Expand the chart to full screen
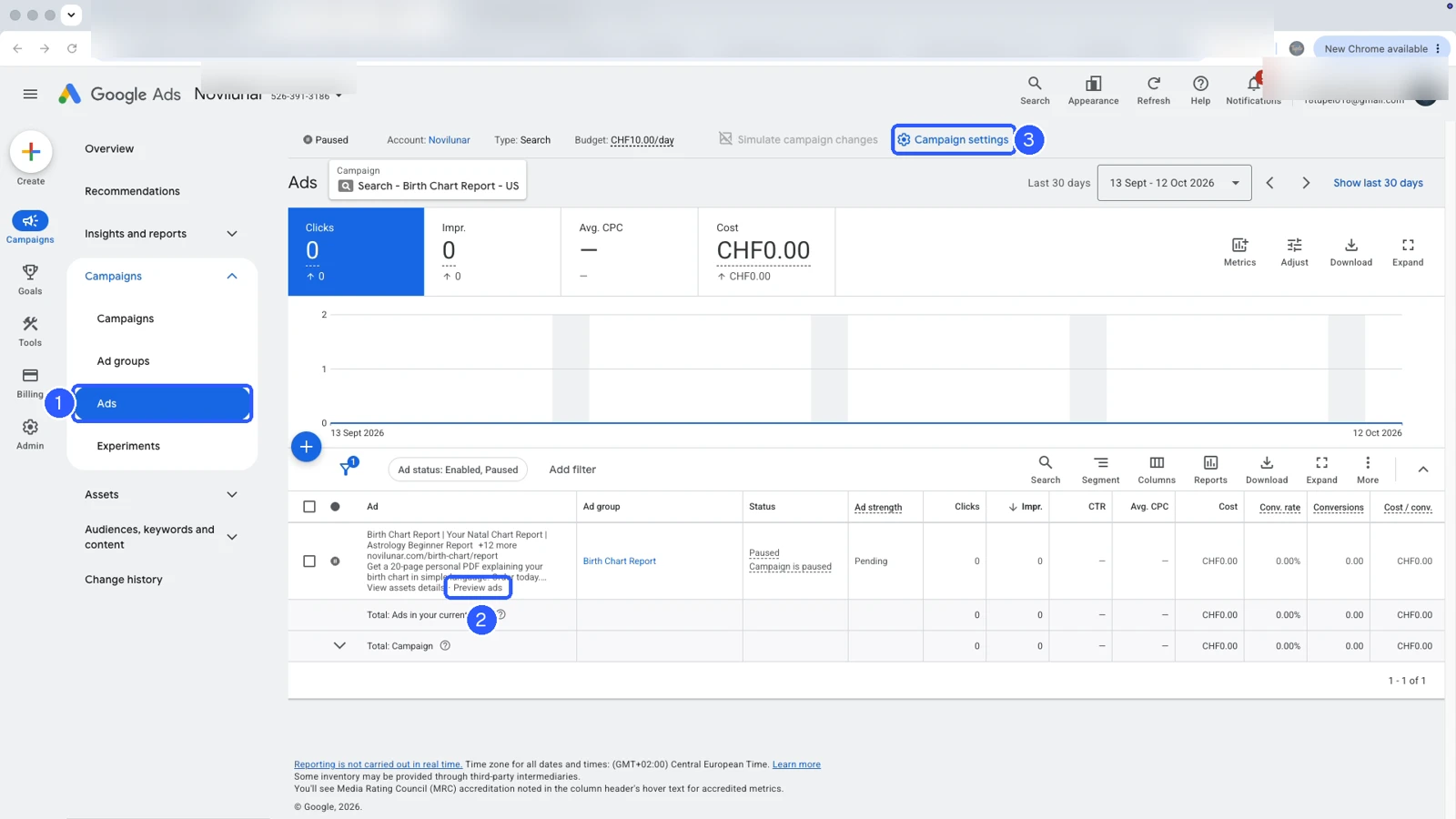1456x819 pixels. click(1408, 252)
